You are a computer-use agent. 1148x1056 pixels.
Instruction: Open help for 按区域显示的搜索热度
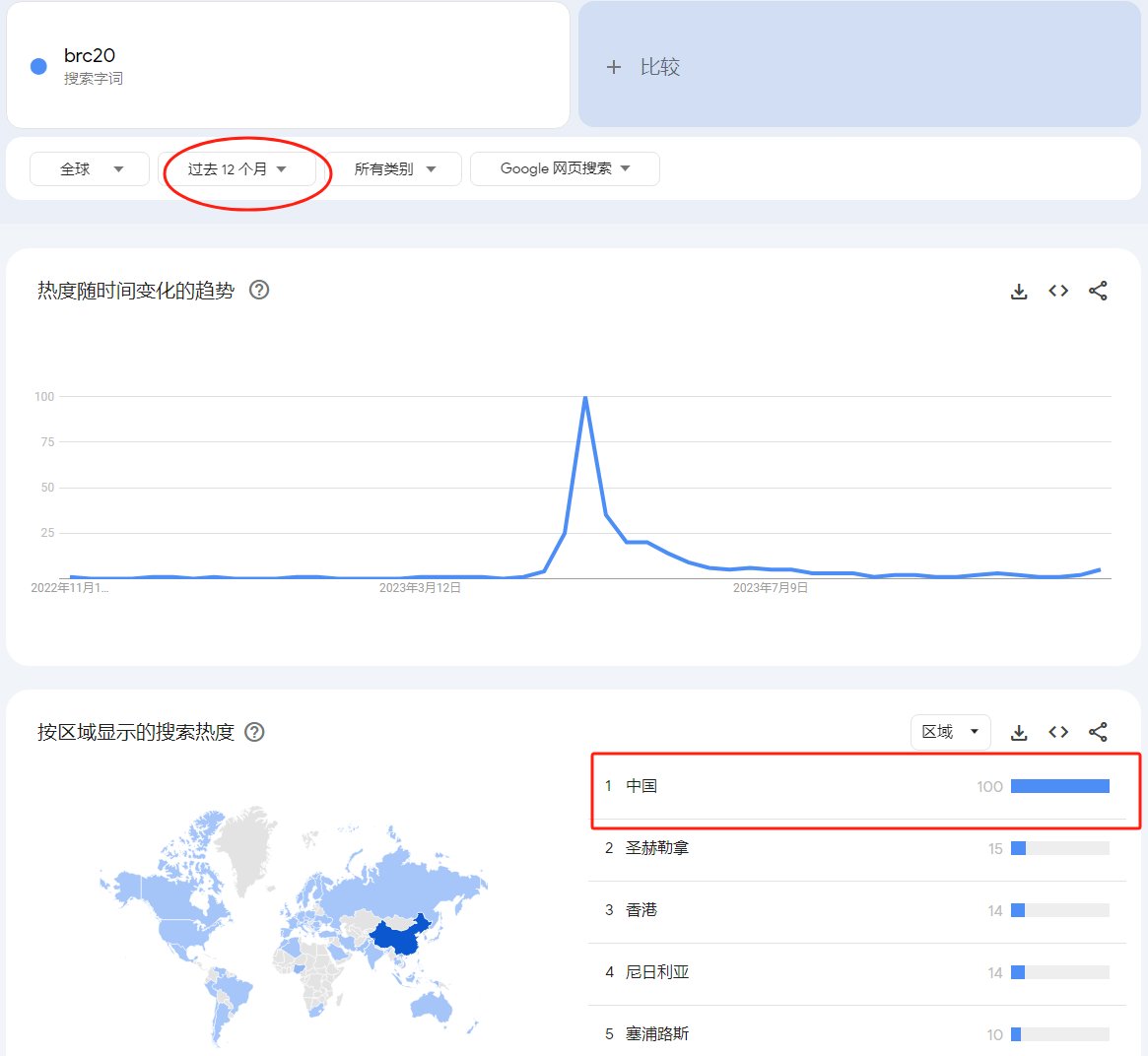click(x=254, y=732)
